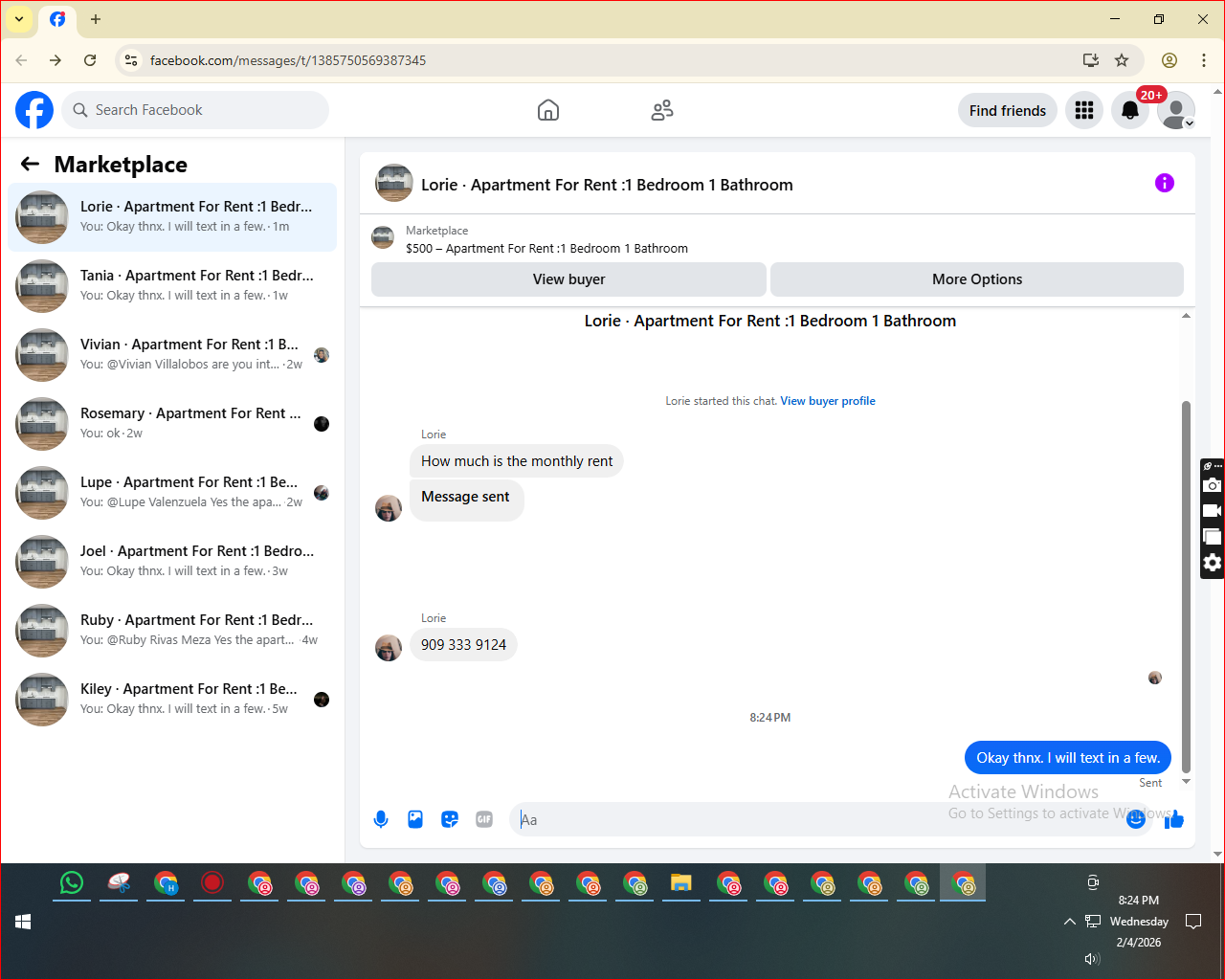This screenshot has height=980, width=1225.
Task: Click More Options button
Action: coord(977,279)
